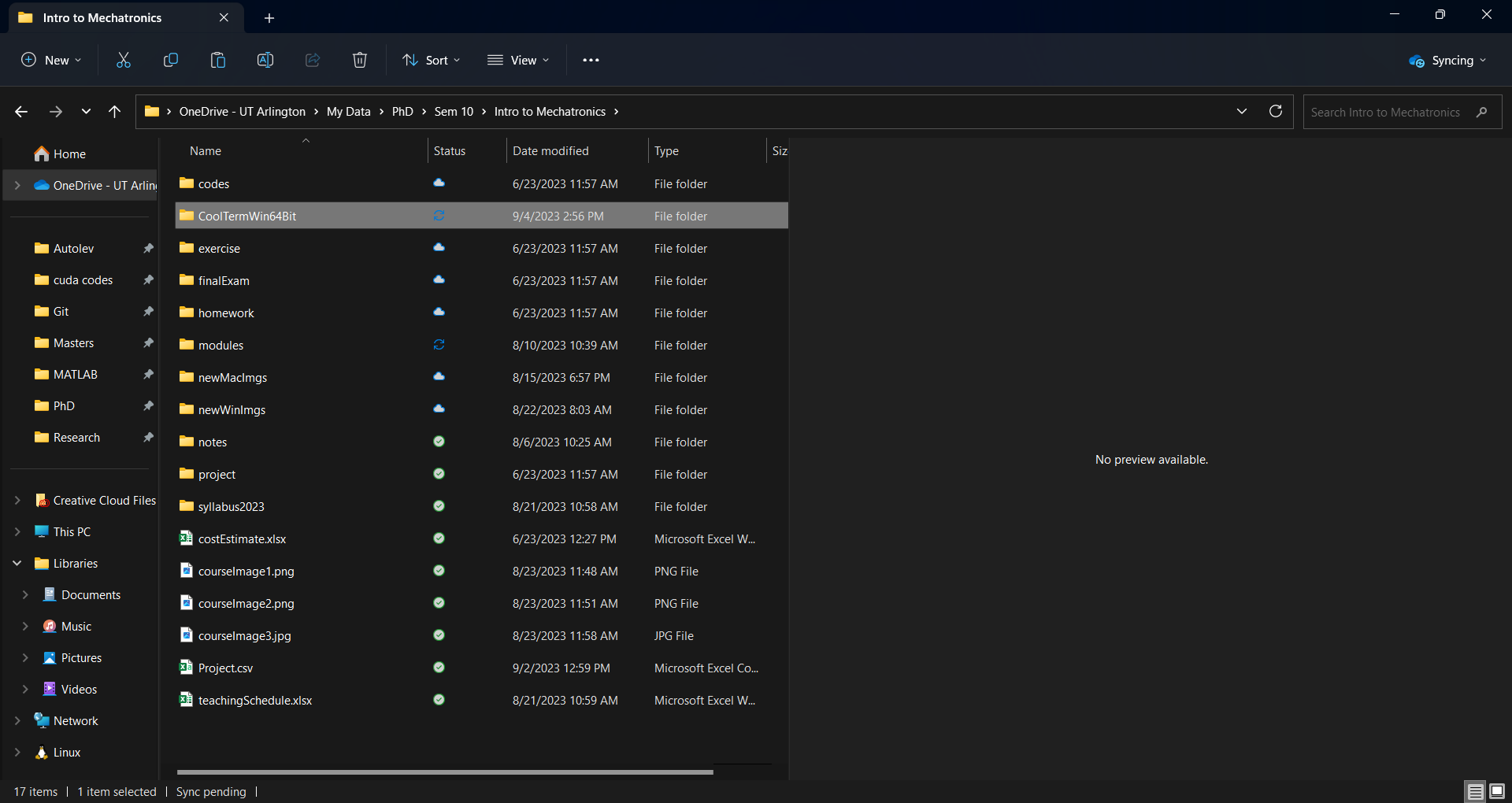
Task: Click the New button
Action: pos(51,61)
